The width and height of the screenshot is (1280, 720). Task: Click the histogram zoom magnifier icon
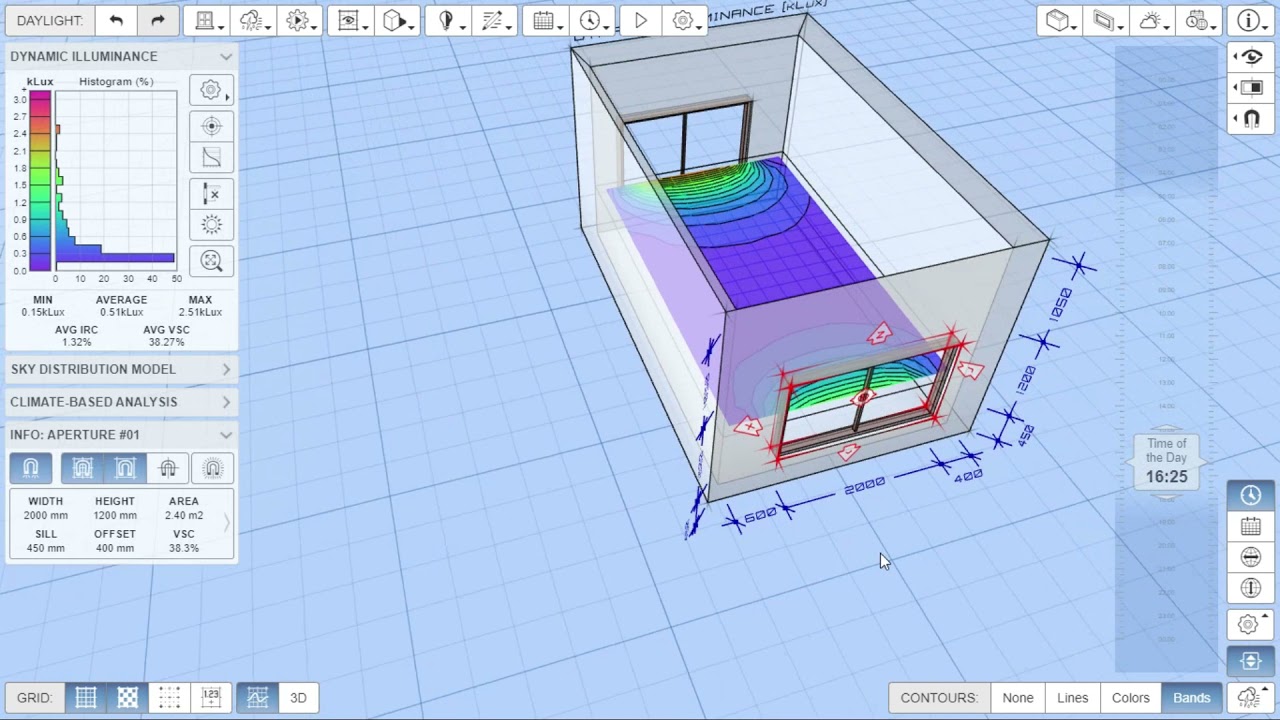tap(211, 261)
